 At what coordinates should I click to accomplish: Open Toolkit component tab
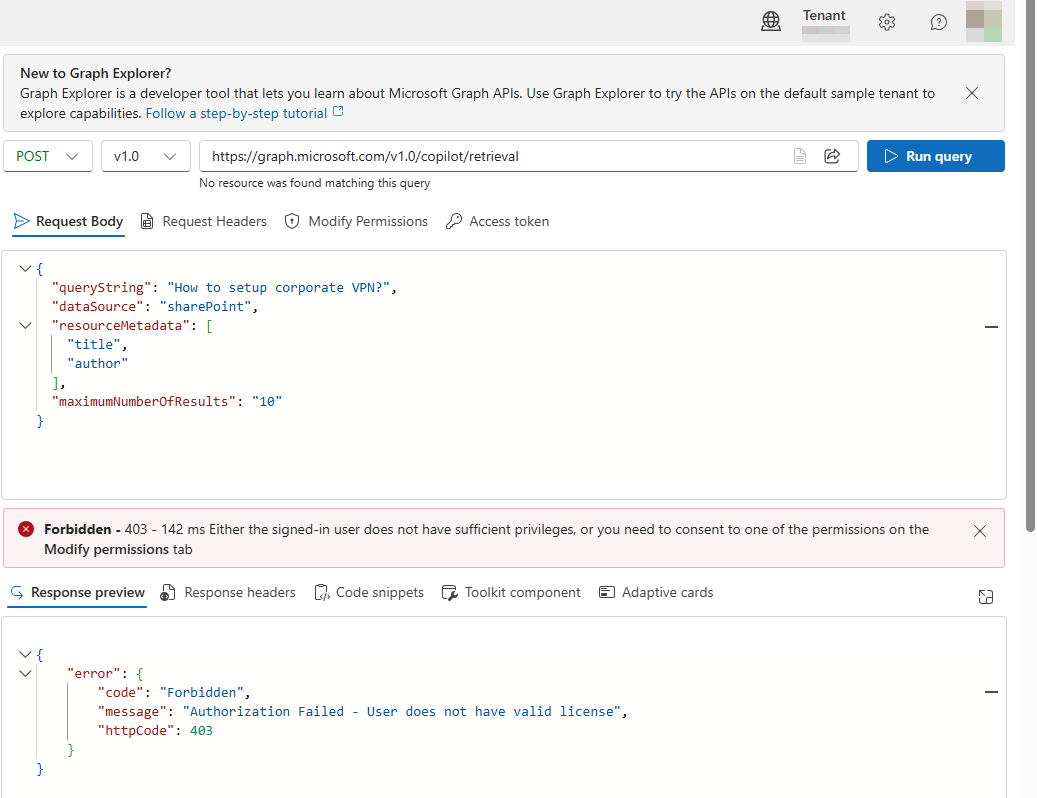tap(511, 592)
